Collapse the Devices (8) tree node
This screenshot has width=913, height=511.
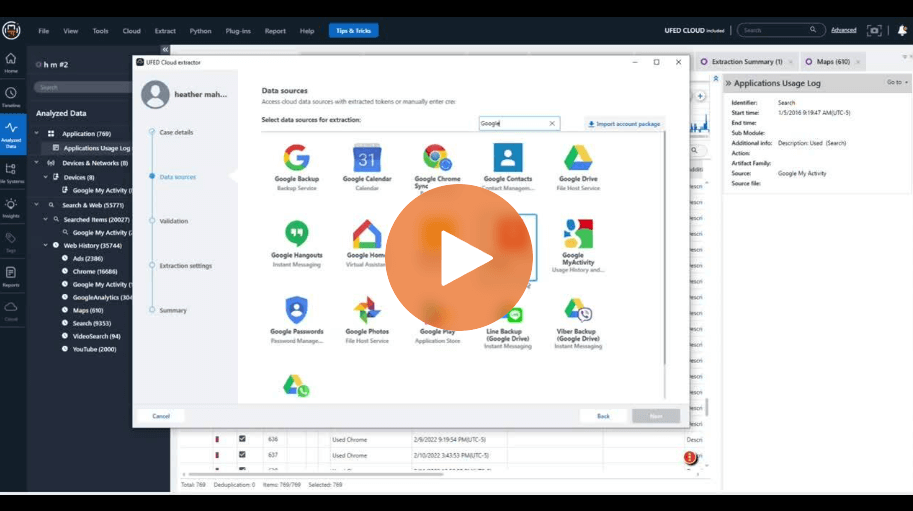click(x=45, y=177)
